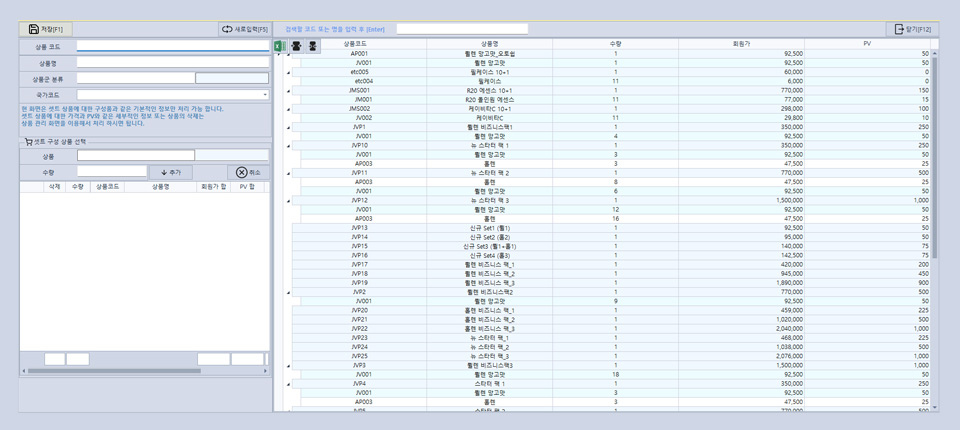Open the 국가코드 dropdown list

click(265, 95)
